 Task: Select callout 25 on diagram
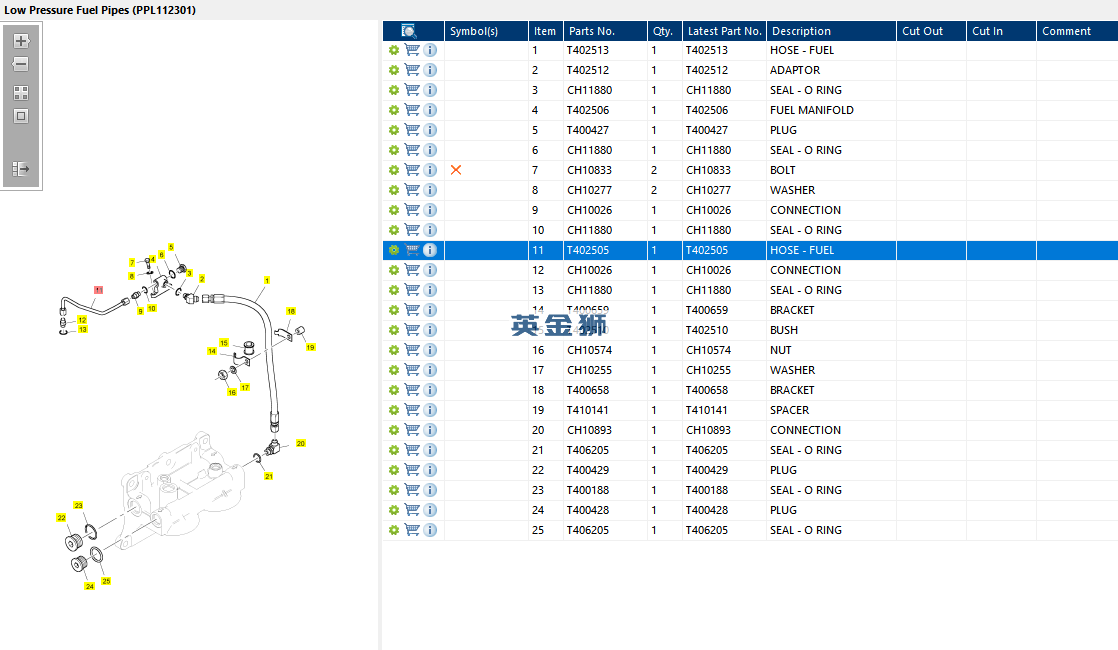106,581
